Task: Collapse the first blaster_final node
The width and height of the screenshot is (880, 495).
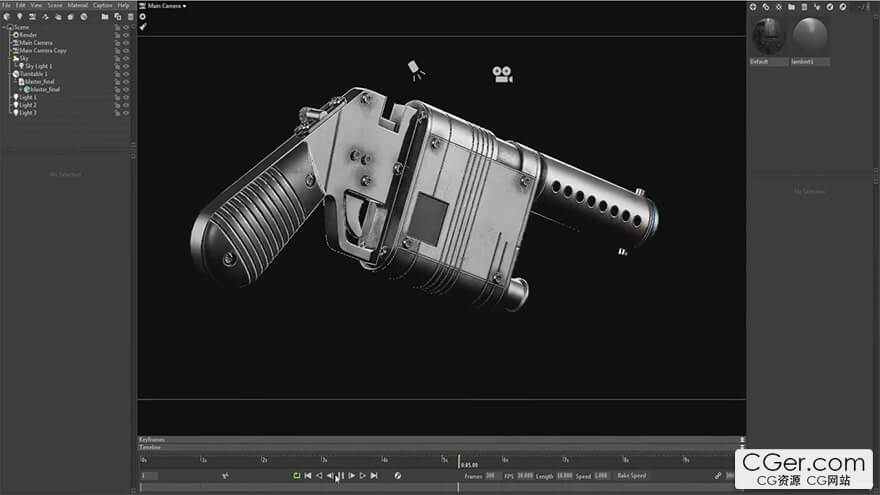Action: [15, 82]
